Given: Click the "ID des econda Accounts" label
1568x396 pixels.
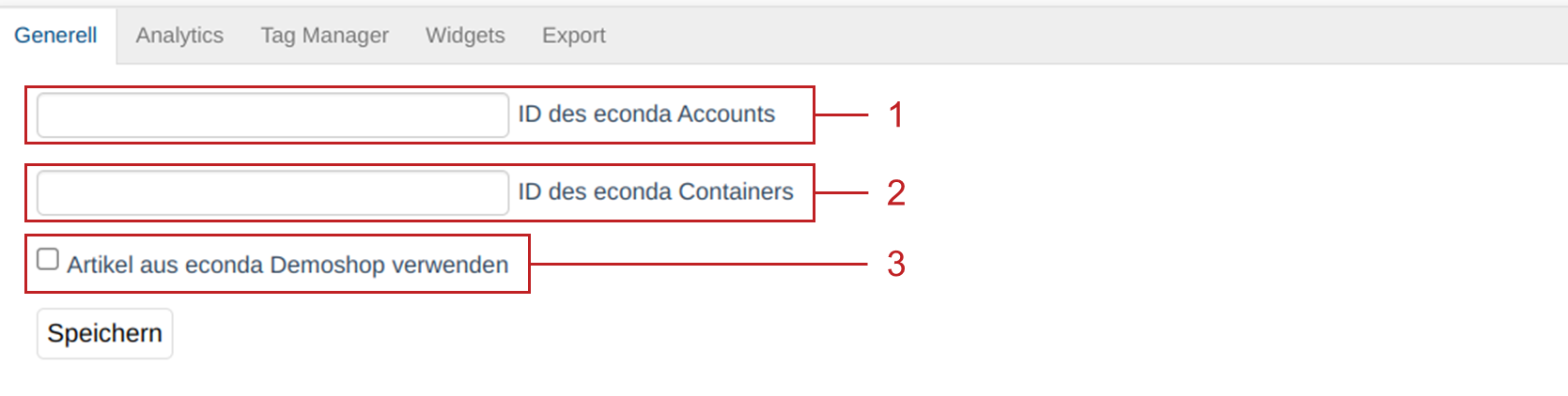Looking at the screenshot, I should 646,114.
